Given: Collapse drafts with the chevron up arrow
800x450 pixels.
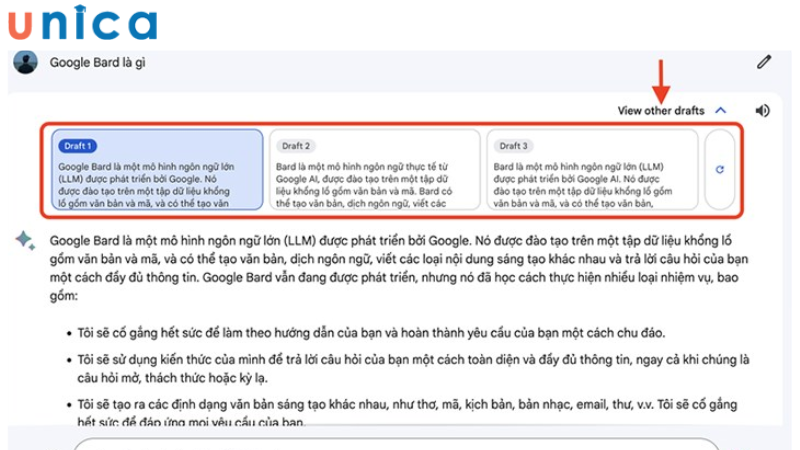Looking at the screenshot, I should (720, 110).
